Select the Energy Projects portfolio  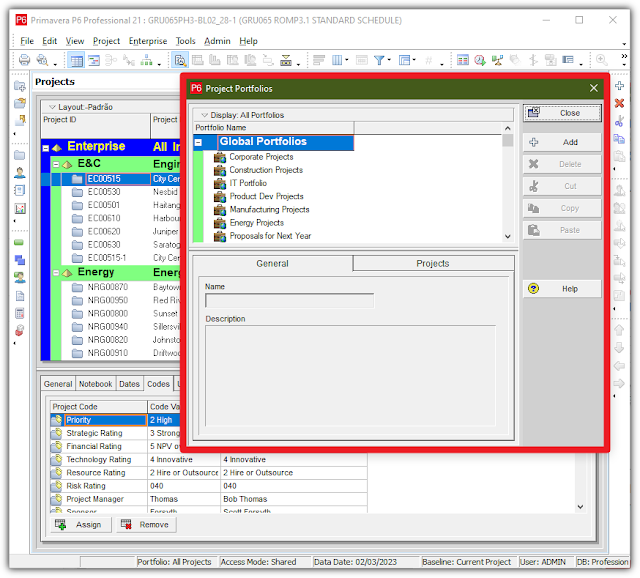point(257,223)
